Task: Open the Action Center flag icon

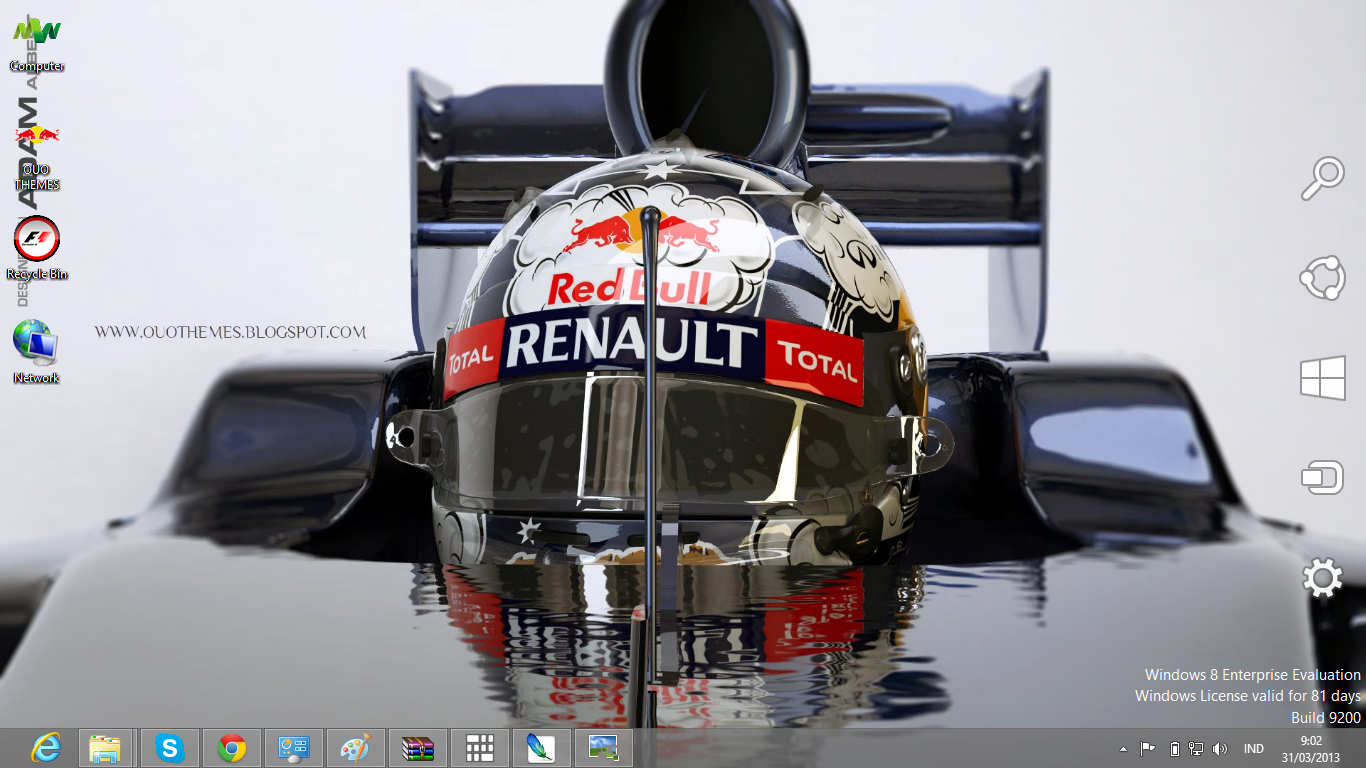Action: coord(1148,748)
